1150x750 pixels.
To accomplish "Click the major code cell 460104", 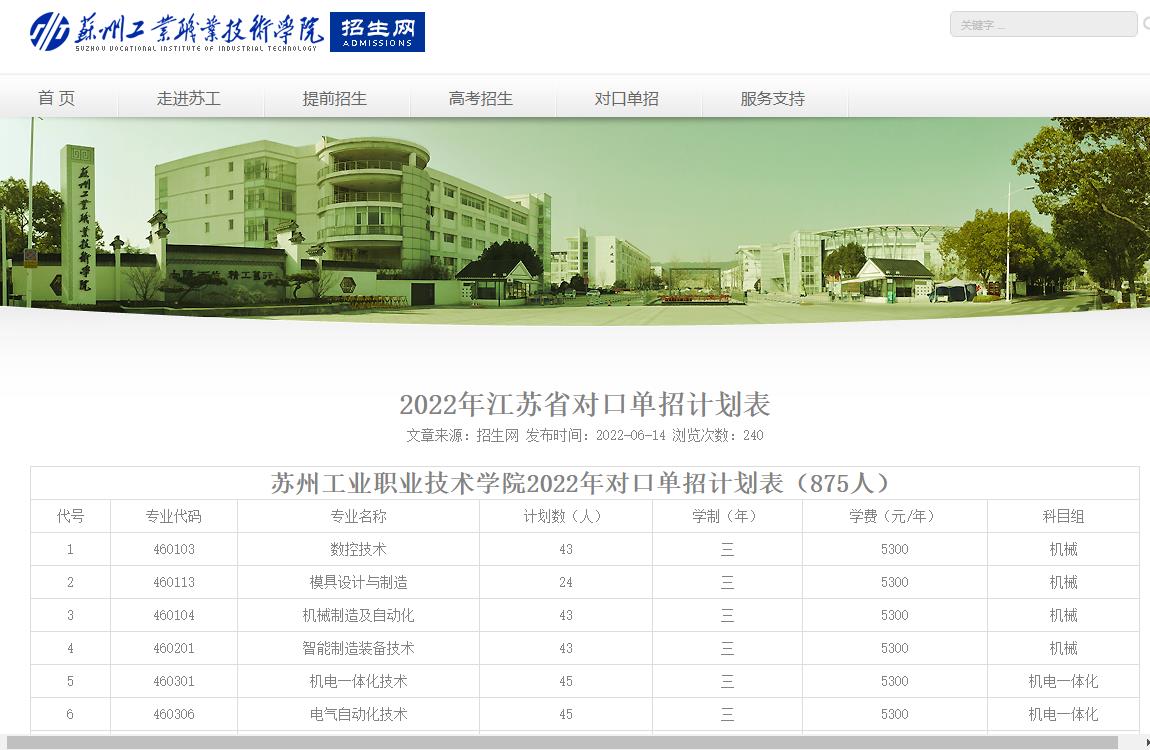I will pyautogui.click(x=174, y=615).
